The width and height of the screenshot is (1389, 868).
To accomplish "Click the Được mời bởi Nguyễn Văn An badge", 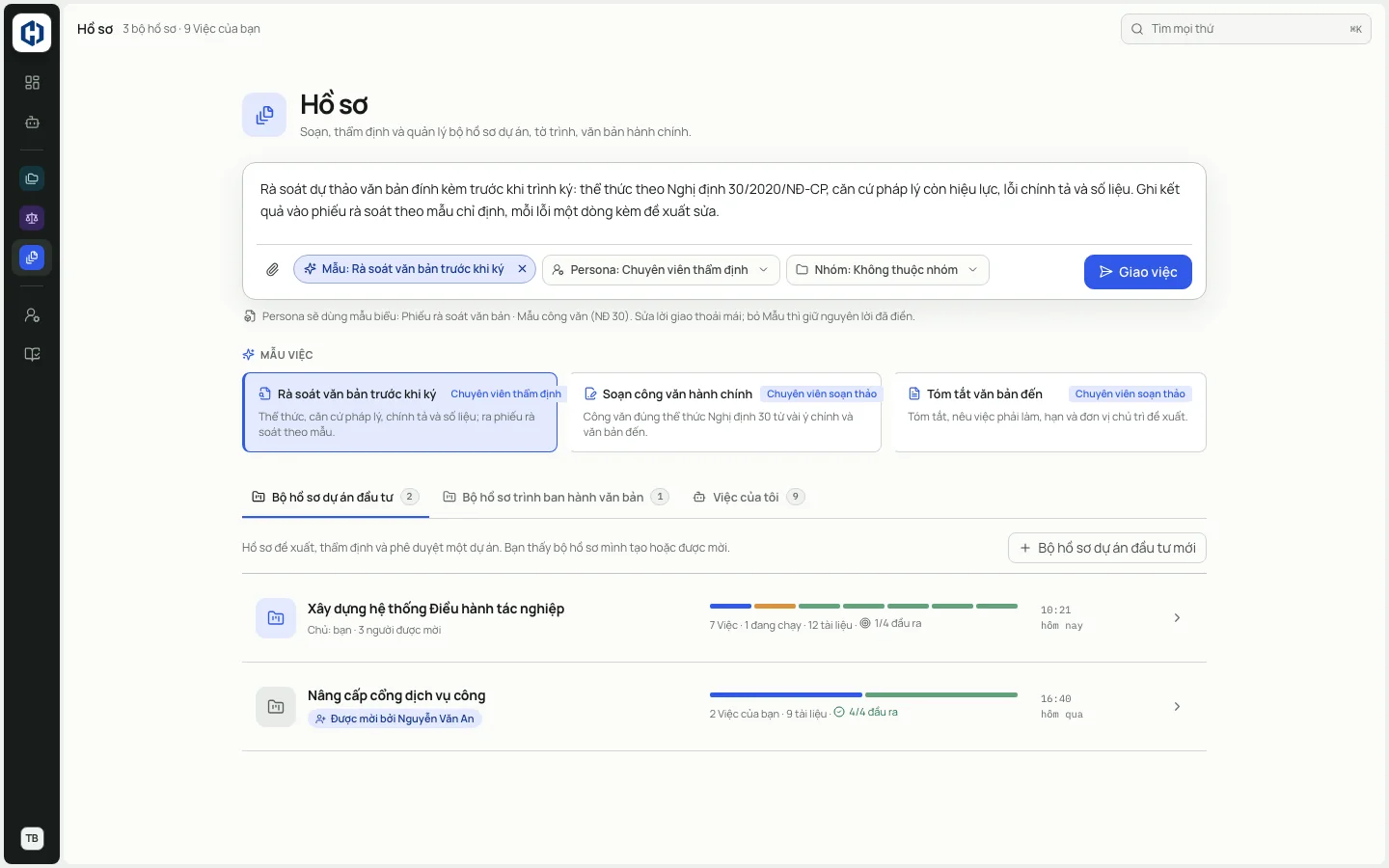I will point(395,719).
